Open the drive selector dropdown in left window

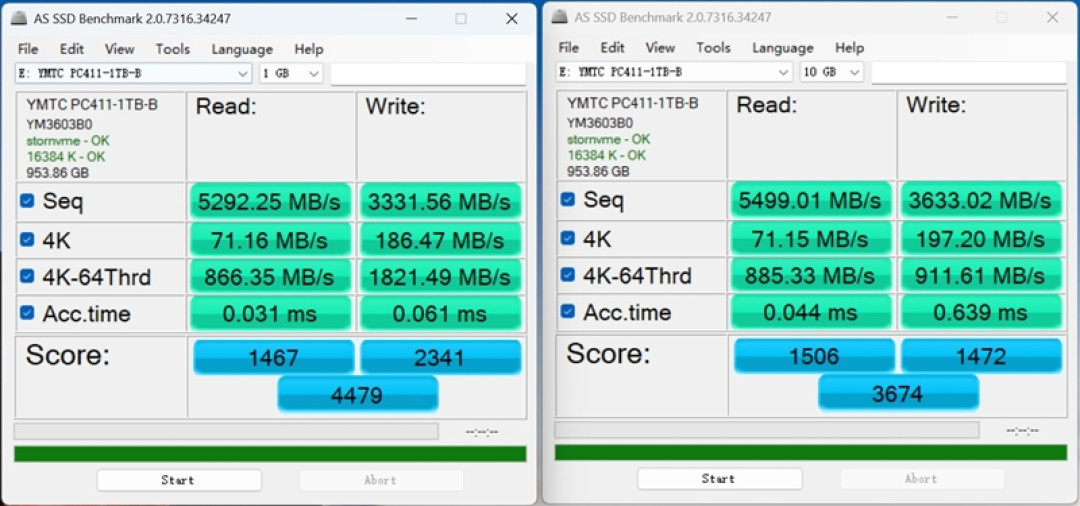coord(134,73)
